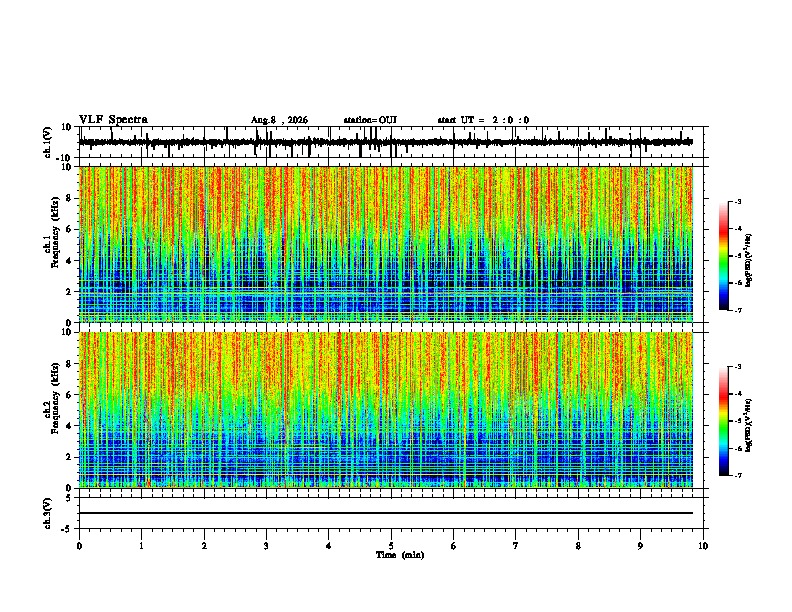Click the "Time (min)" x-axis label
The height and width of the screenshot is (612, 792).
coord(400,555)
